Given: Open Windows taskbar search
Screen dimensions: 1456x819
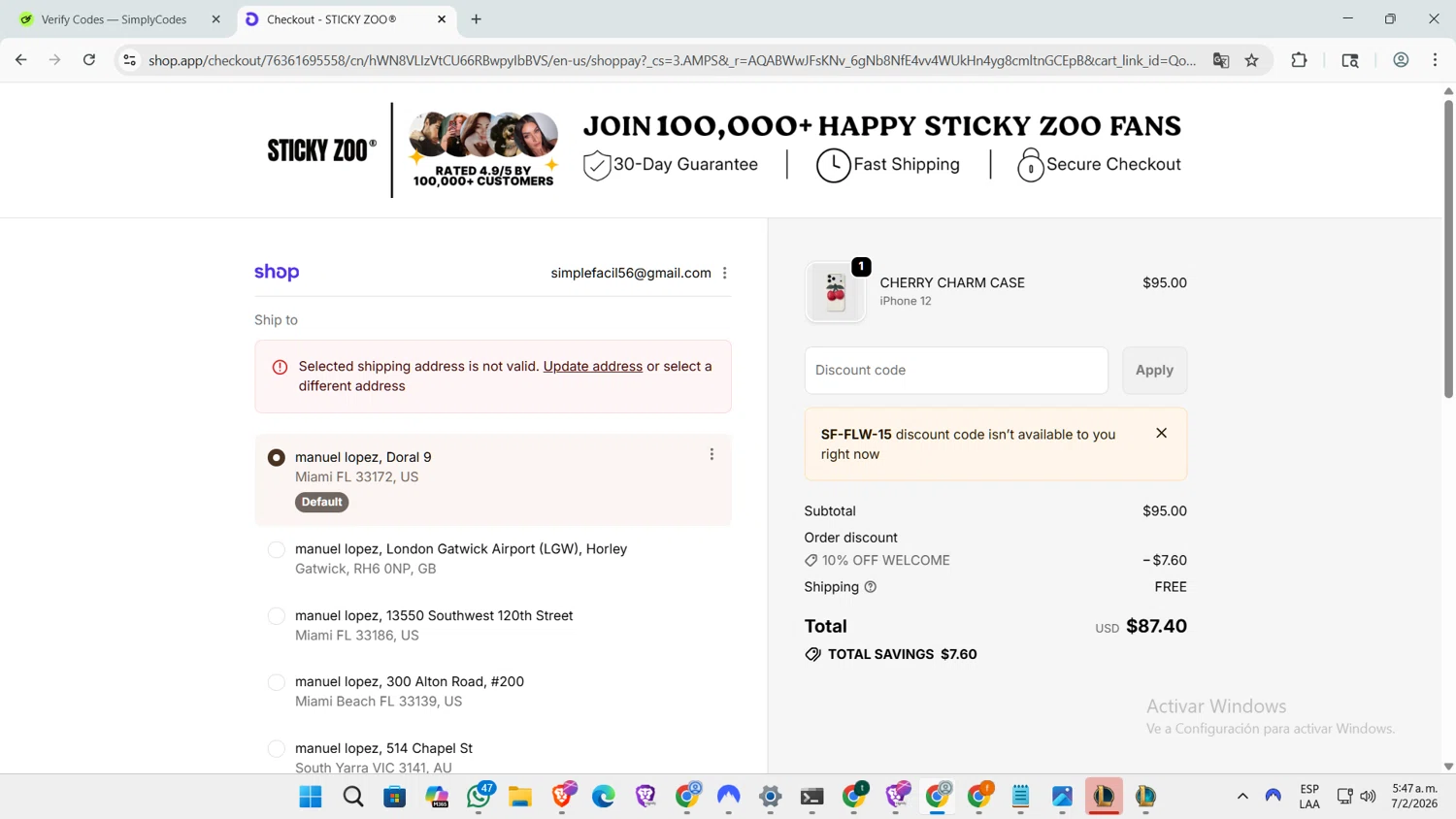Looking at the screenshot, I should (353, 797).
